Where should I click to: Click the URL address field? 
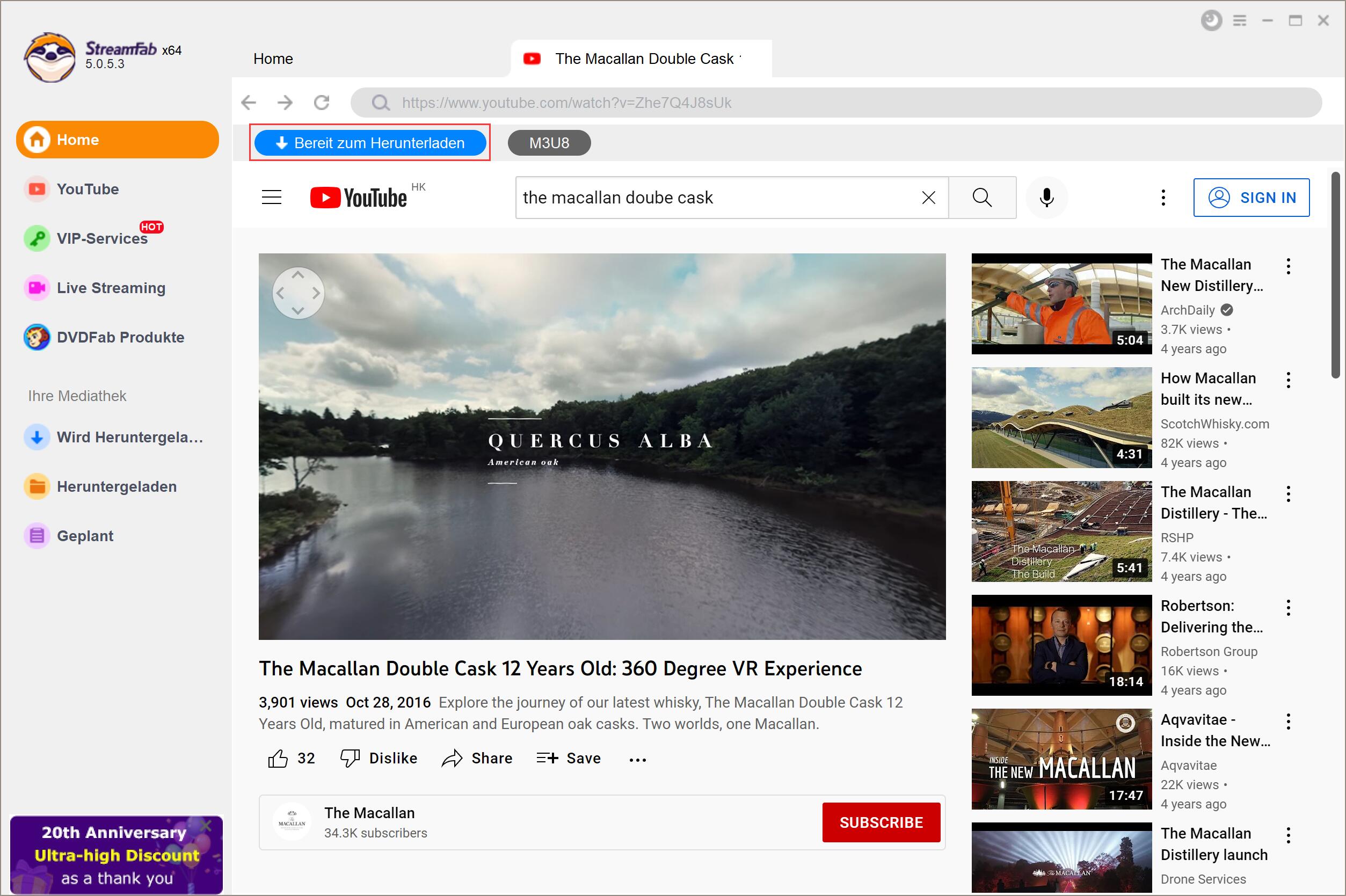tap(836, 103)
